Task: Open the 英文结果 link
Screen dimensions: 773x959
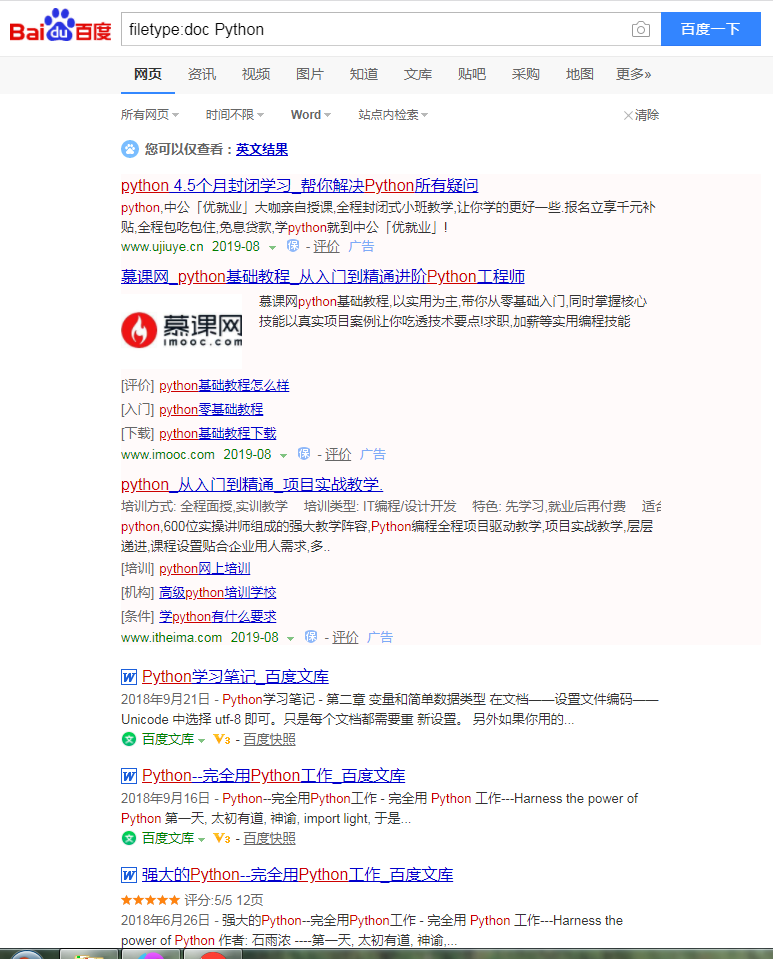Action: pyautogui.click(x=262, y=149)
